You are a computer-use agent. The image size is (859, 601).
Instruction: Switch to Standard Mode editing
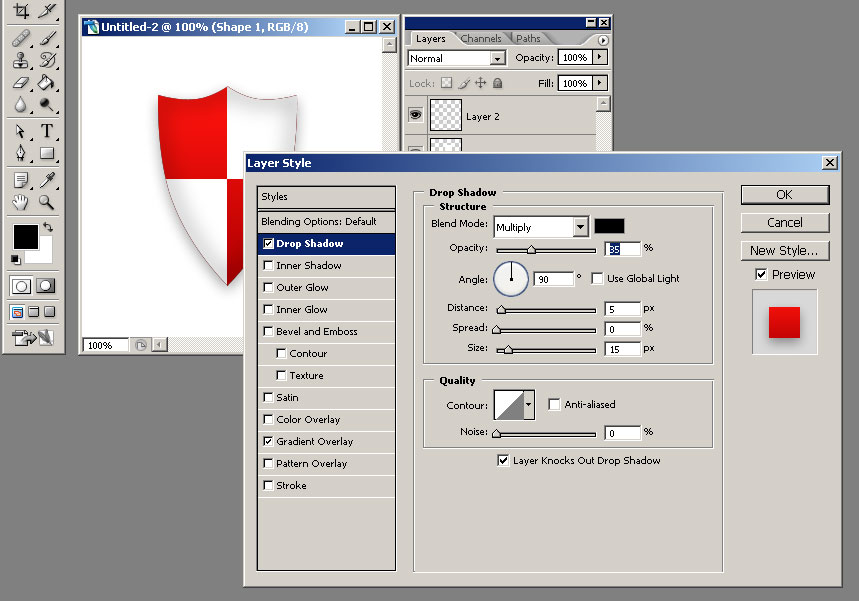tap(21, 285)
